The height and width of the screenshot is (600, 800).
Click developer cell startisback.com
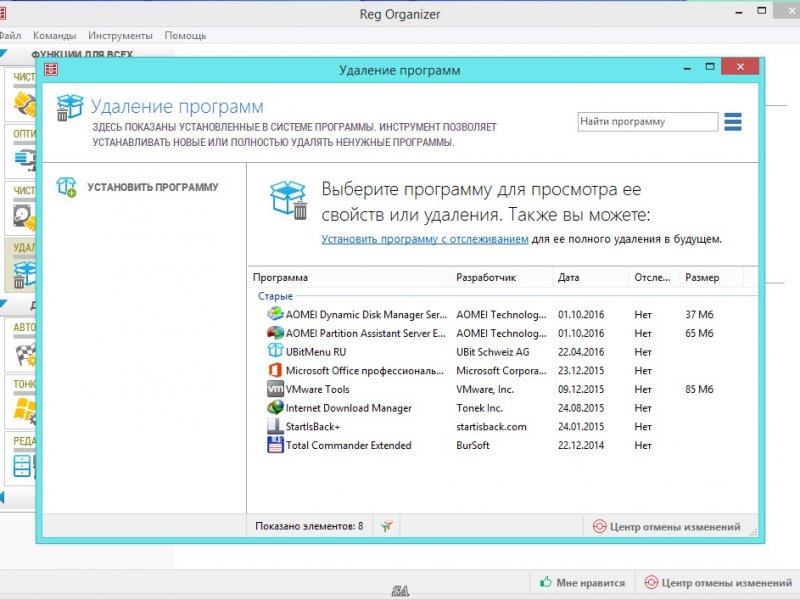click(x=491, y=427)
